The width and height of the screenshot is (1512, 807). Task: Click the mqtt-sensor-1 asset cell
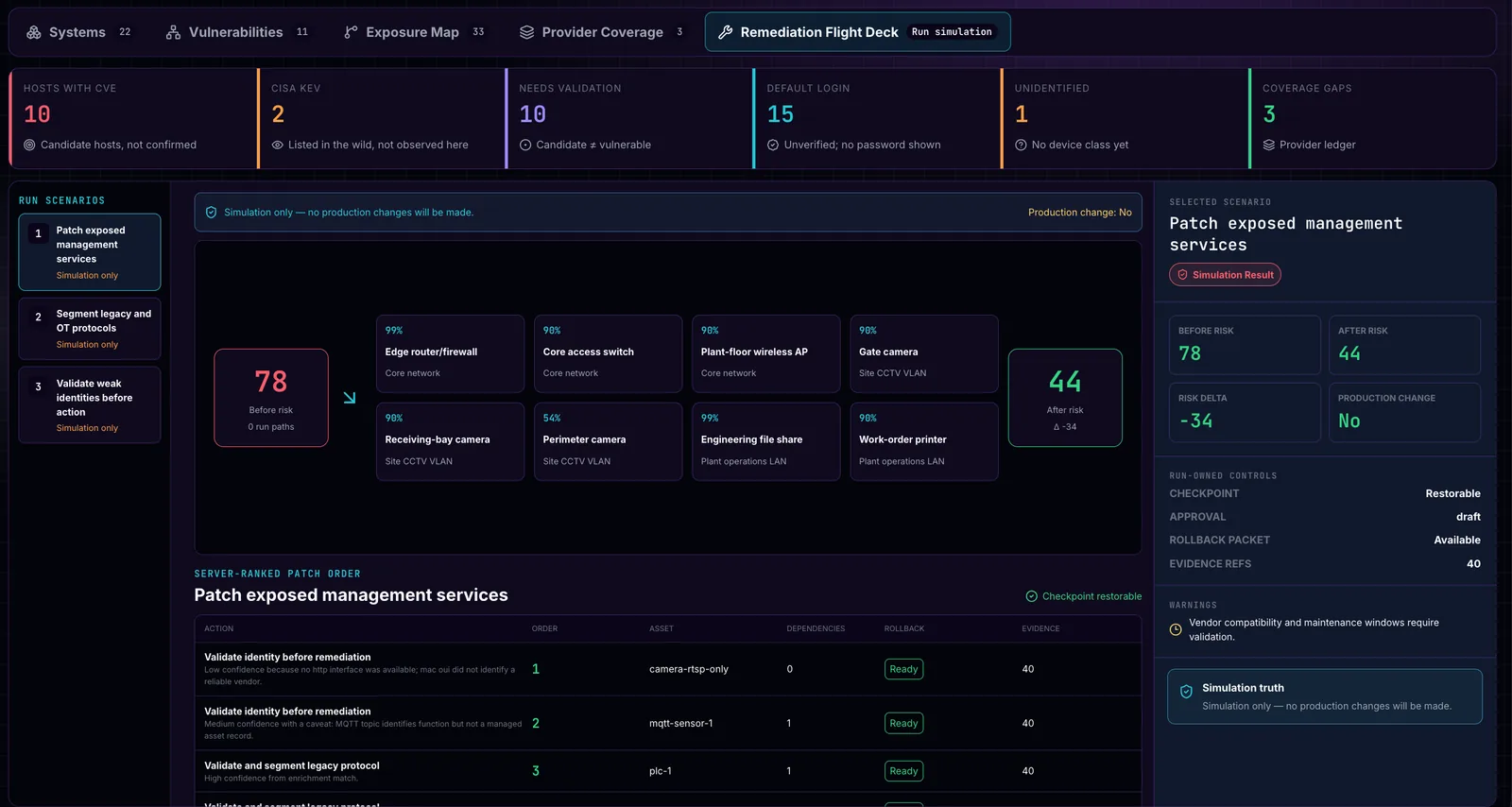click(x=681, y=724)
